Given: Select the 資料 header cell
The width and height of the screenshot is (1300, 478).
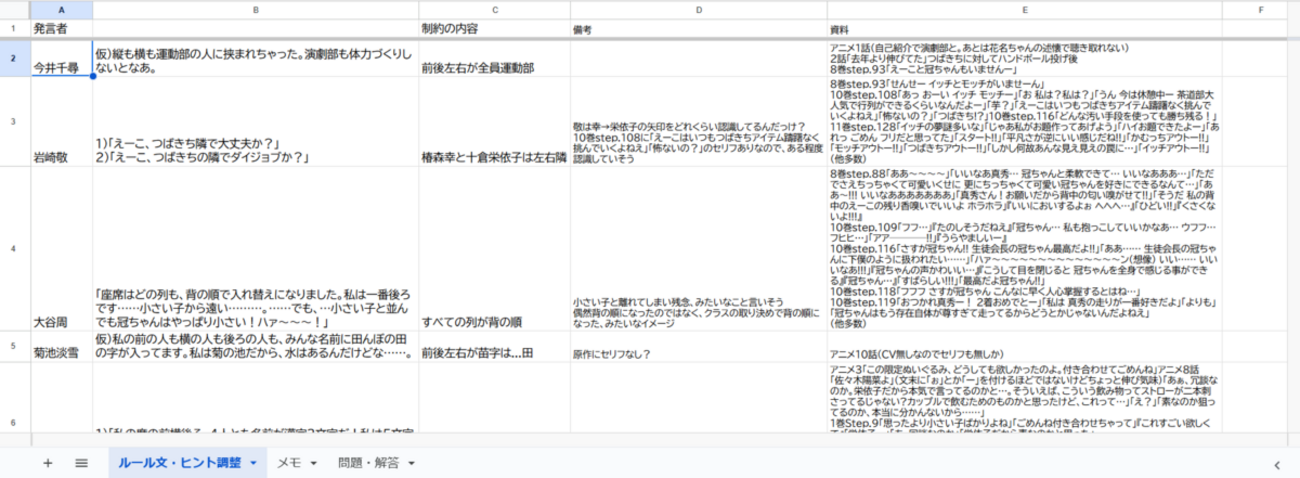Looking at the screenshot, I should [x=1026, y=29].
